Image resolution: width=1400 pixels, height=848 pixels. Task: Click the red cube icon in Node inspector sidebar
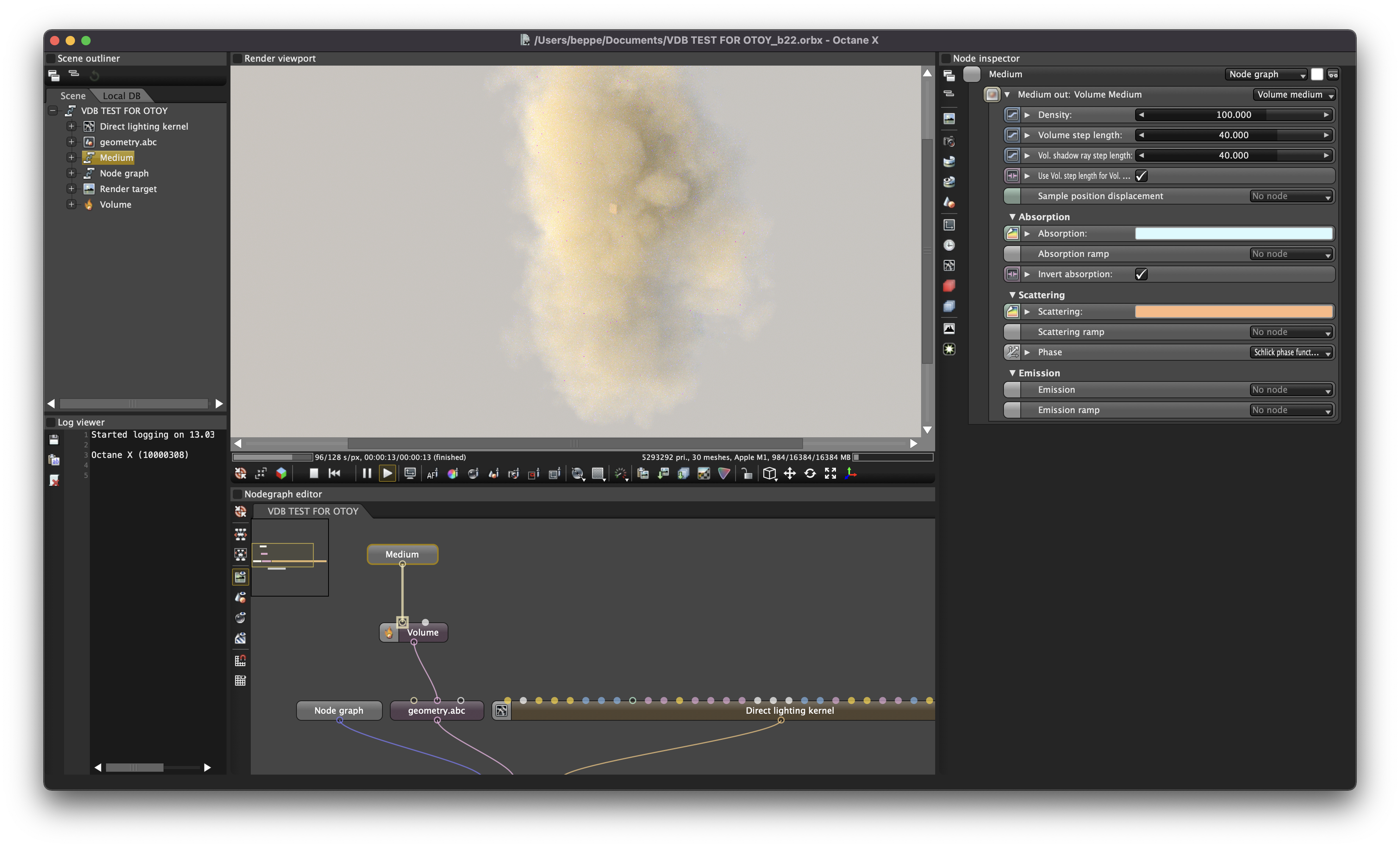(x=949, y=286)
